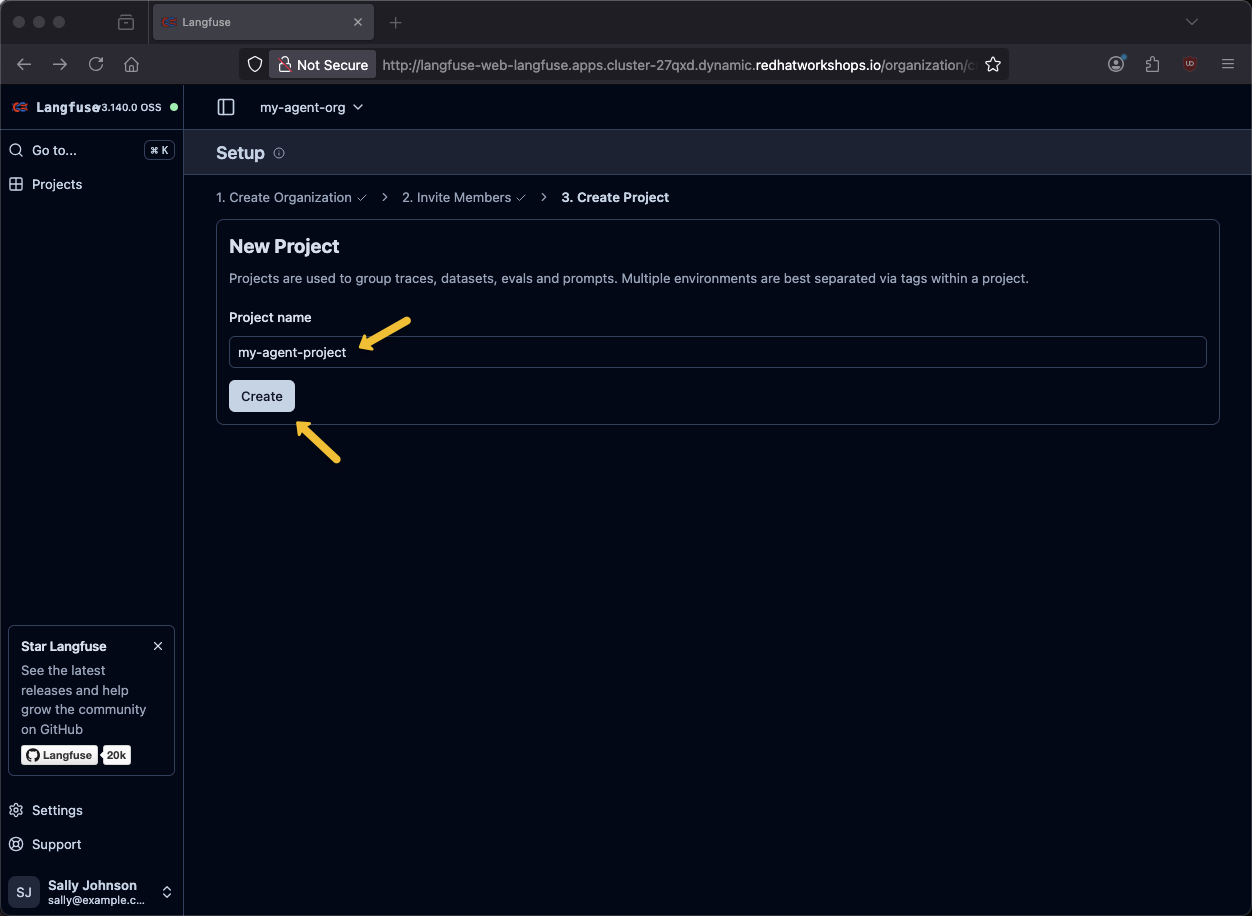Click the Create button
The image size is (1252, 916).
pyautogui.click(x=262, y=396)
